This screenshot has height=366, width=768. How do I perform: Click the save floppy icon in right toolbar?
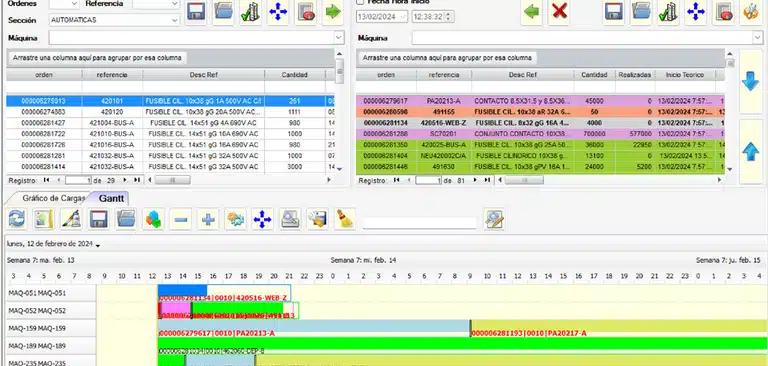pos(614,11)
